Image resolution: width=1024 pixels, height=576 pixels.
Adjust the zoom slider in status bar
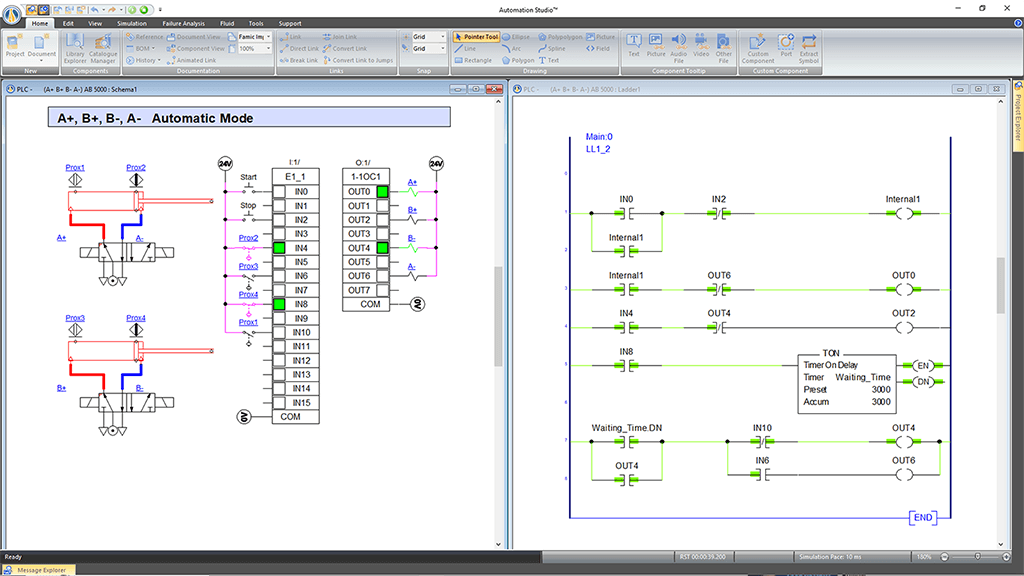click(977, 556)
